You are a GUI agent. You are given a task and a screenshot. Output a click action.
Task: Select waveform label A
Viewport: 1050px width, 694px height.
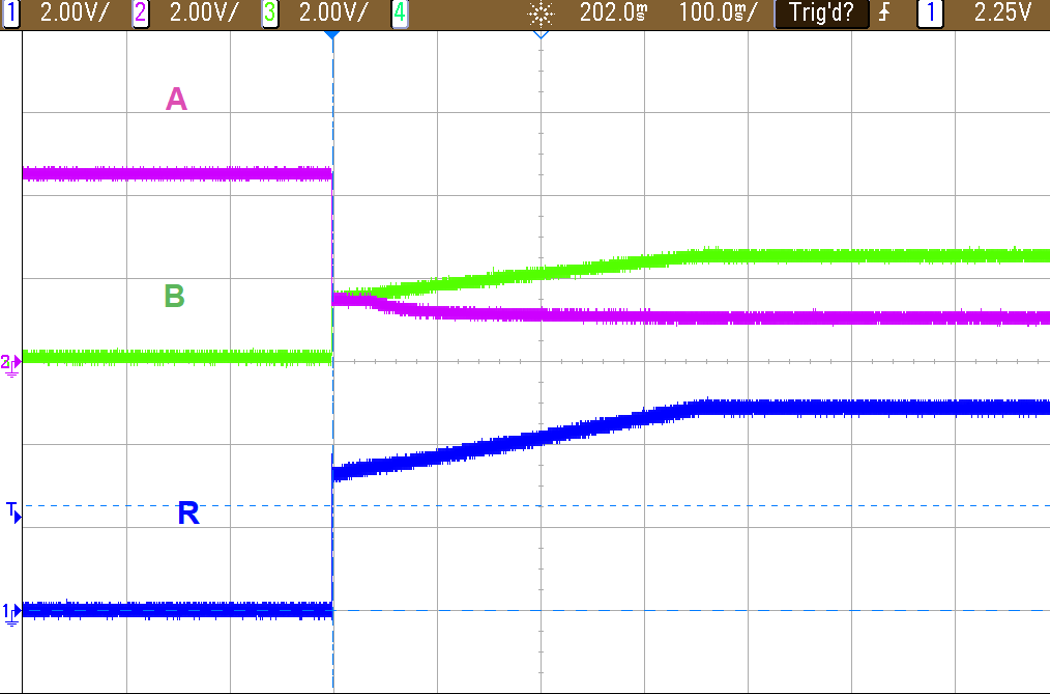175,100
